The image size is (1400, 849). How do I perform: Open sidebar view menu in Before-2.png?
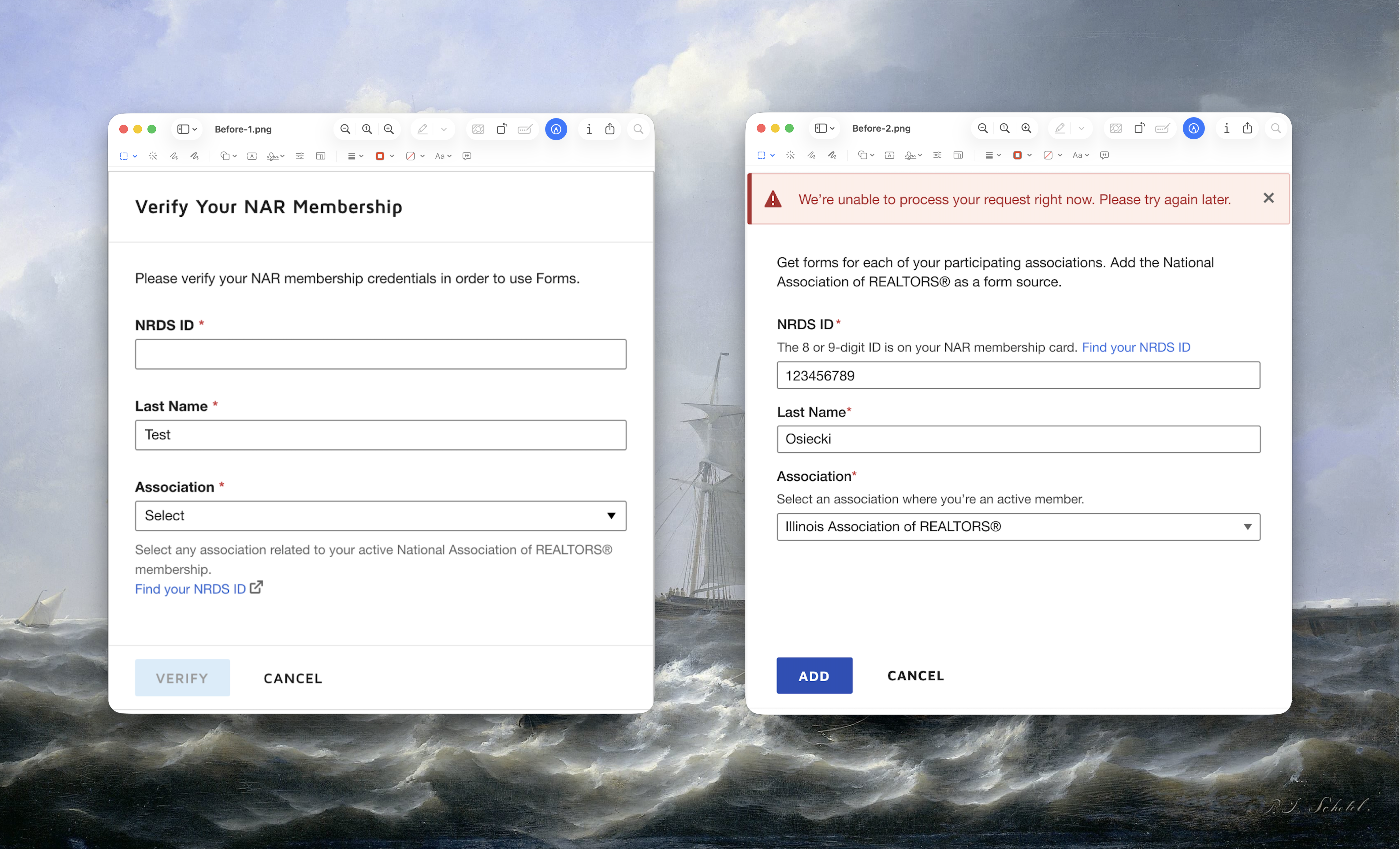[825, 129]
